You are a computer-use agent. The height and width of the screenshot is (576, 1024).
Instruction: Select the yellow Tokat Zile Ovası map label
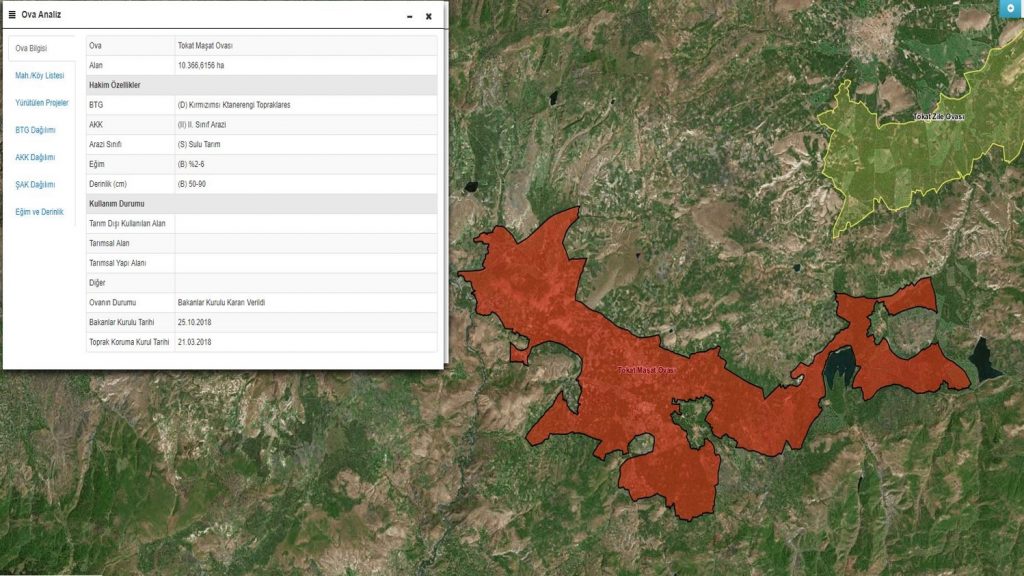pos(937,117)
